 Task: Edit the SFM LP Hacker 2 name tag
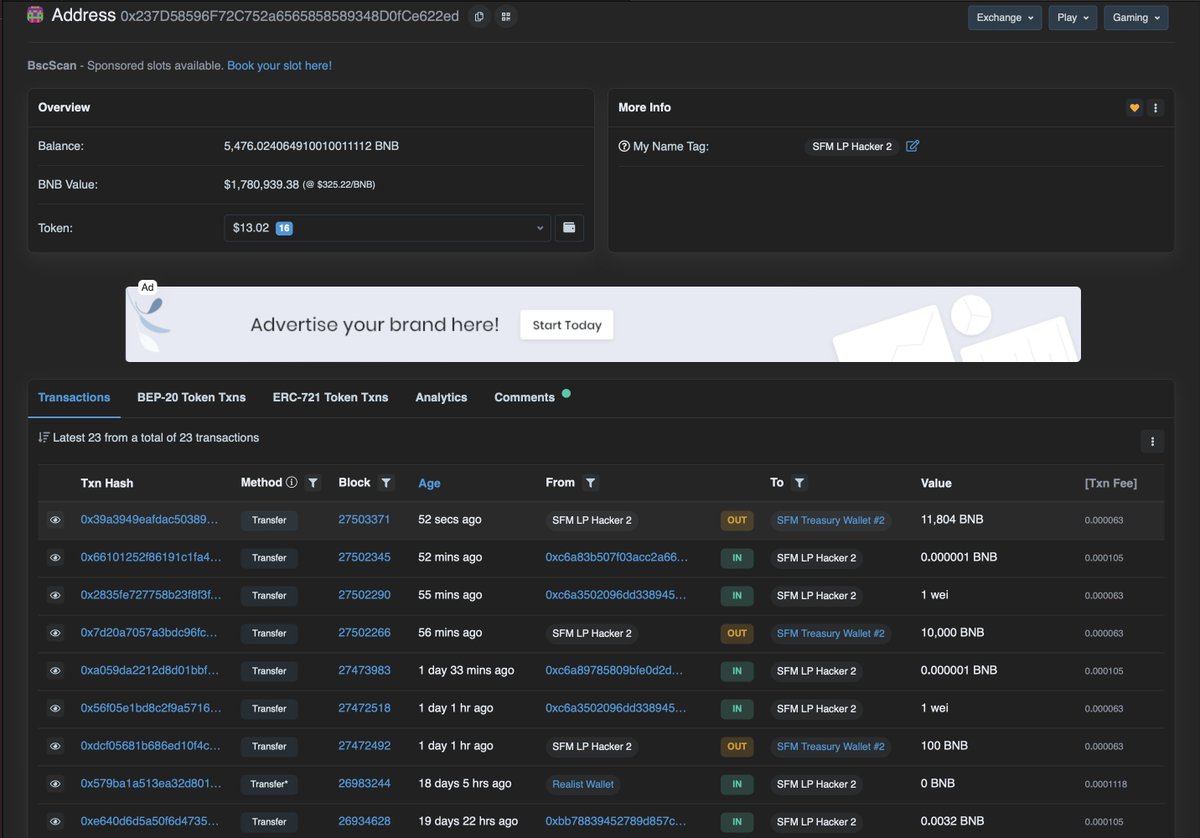point(912,146)
